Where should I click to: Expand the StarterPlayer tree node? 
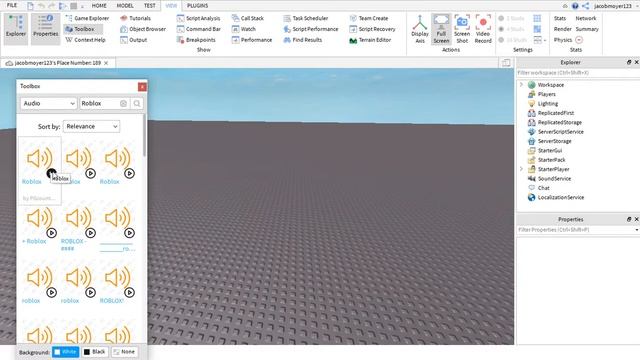tap(521, 169)
